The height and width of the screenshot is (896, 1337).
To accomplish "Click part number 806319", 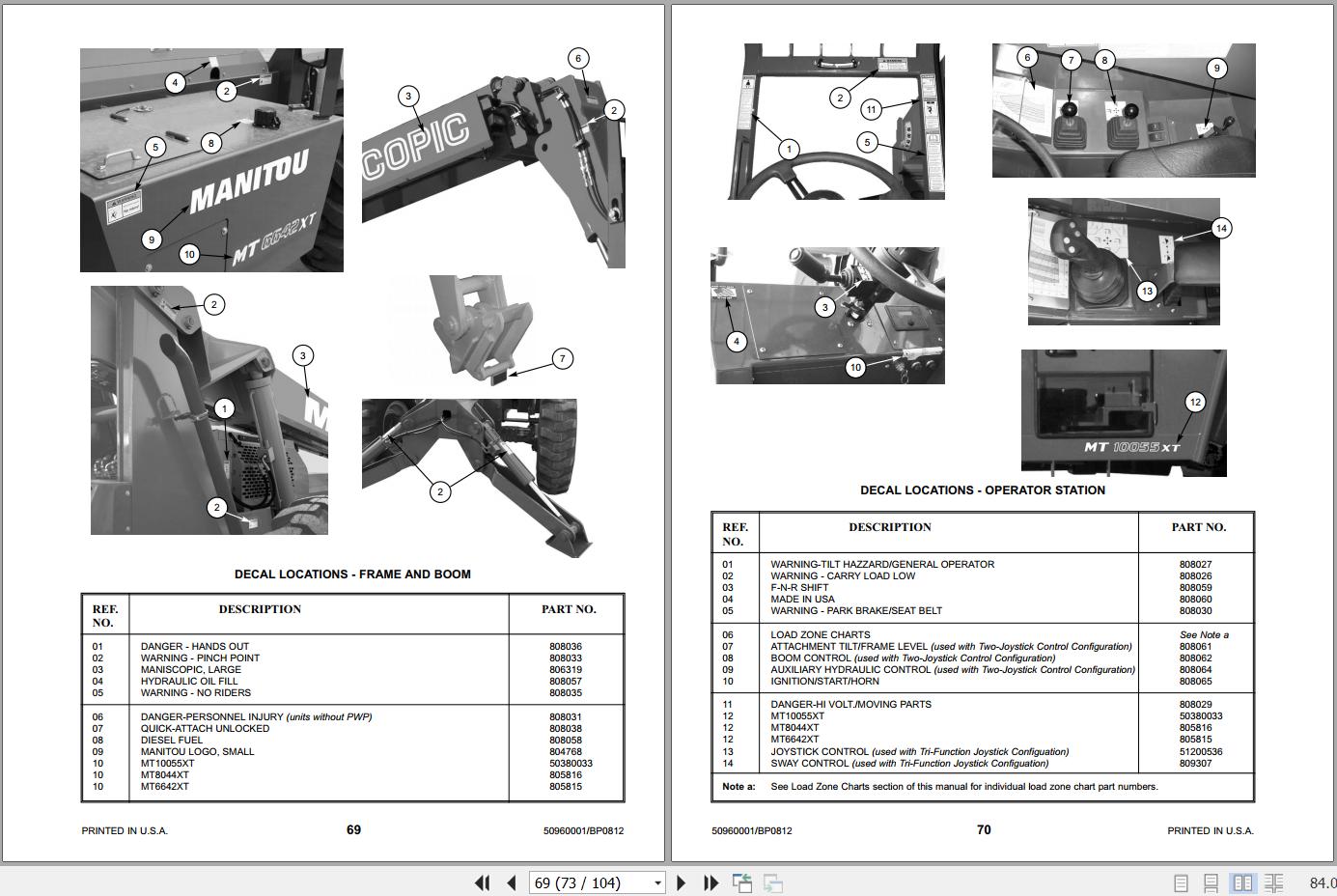I will [566, 670].
